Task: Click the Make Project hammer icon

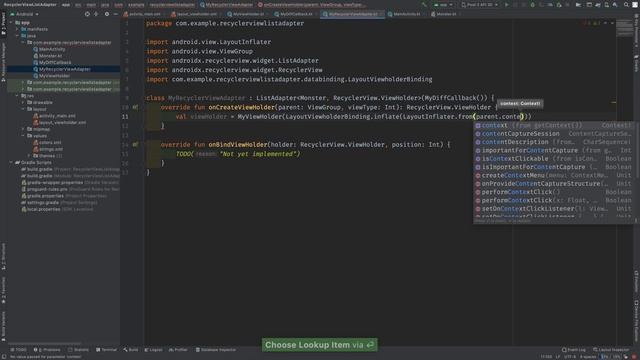Action: pos(424,5)
